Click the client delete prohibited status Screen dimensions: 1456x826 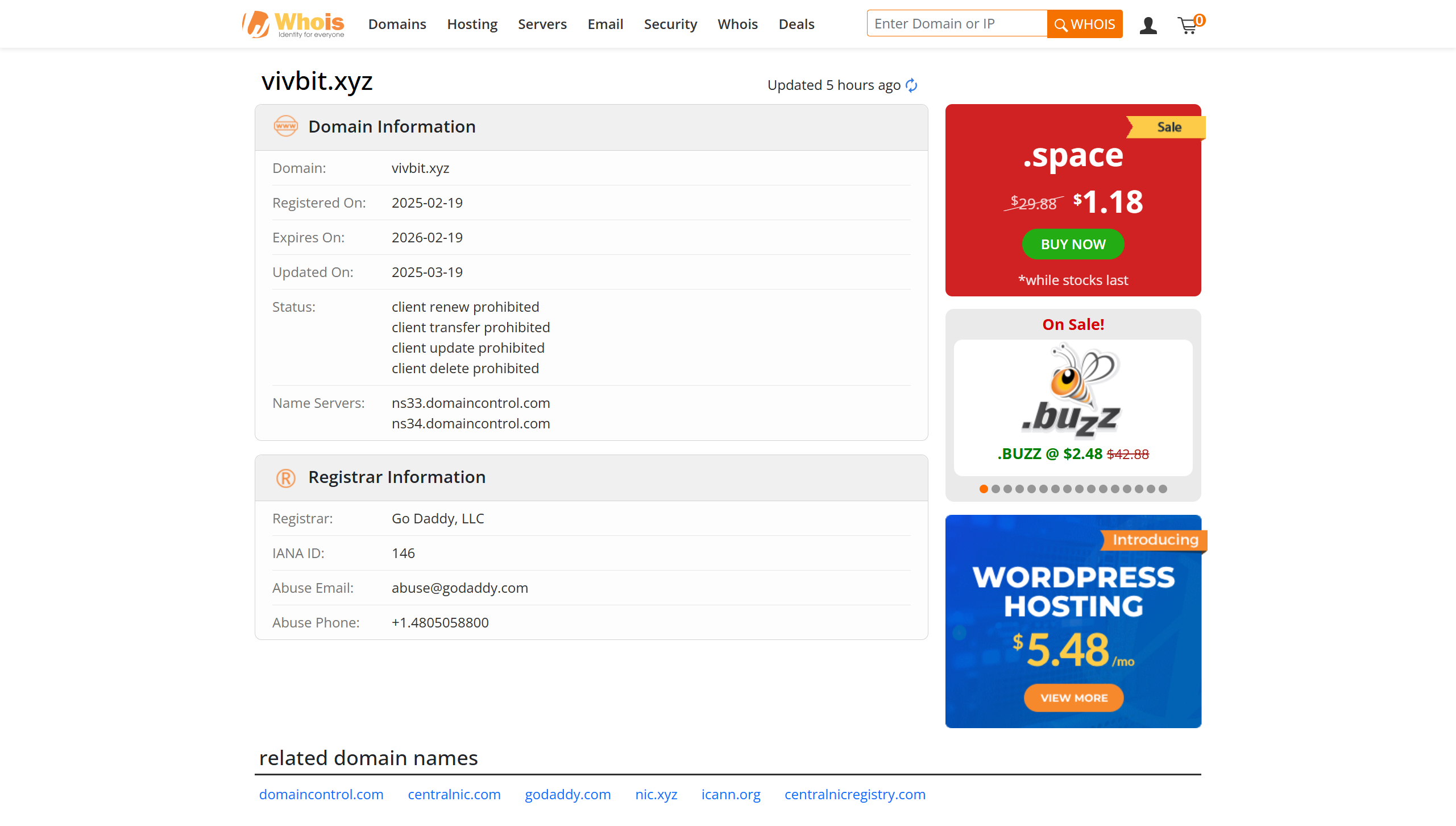pyautogui.click(x=465, y=368)
